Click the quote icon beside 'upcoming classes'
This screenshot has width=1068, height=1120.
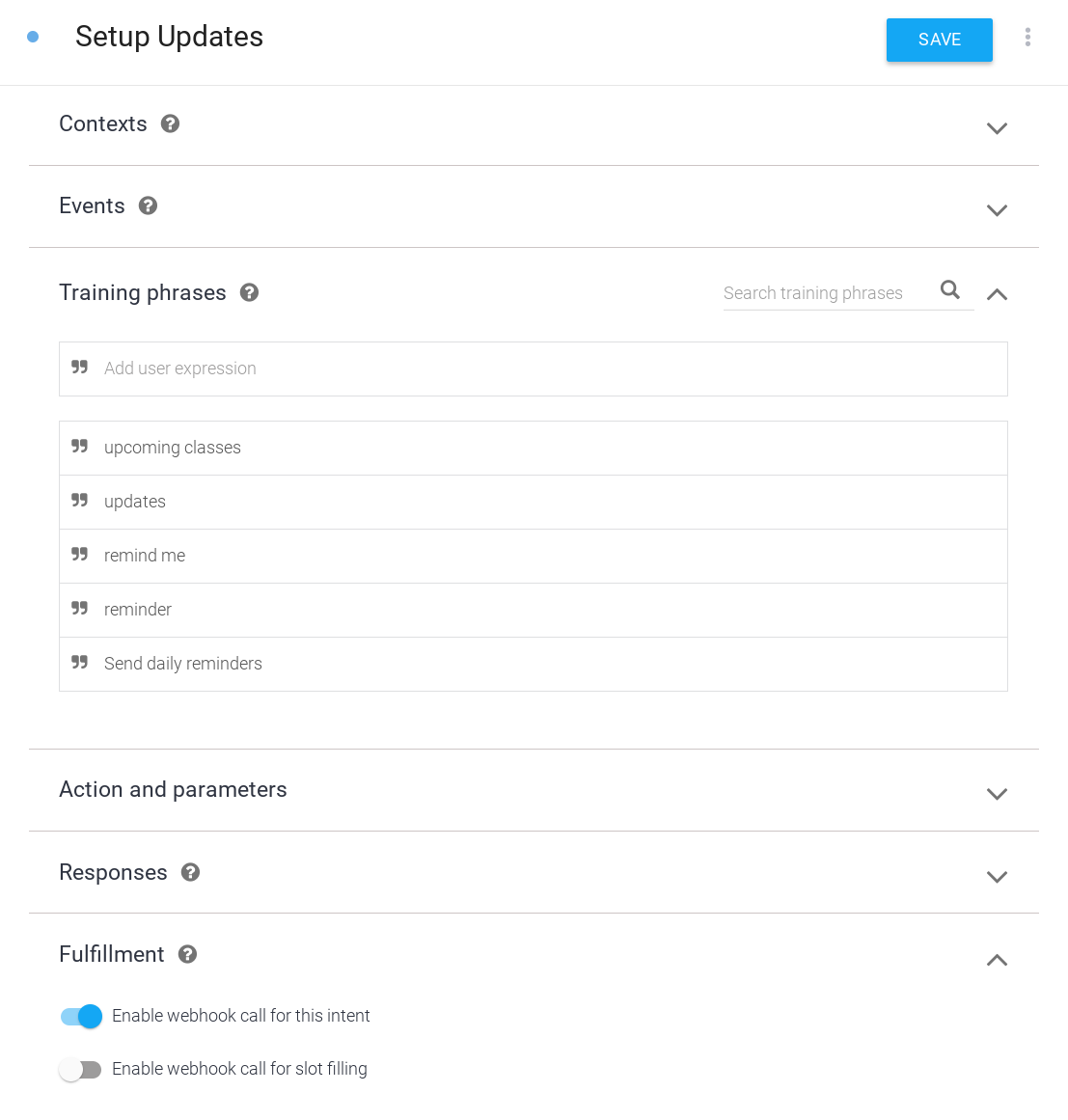[x=80, y=447]
